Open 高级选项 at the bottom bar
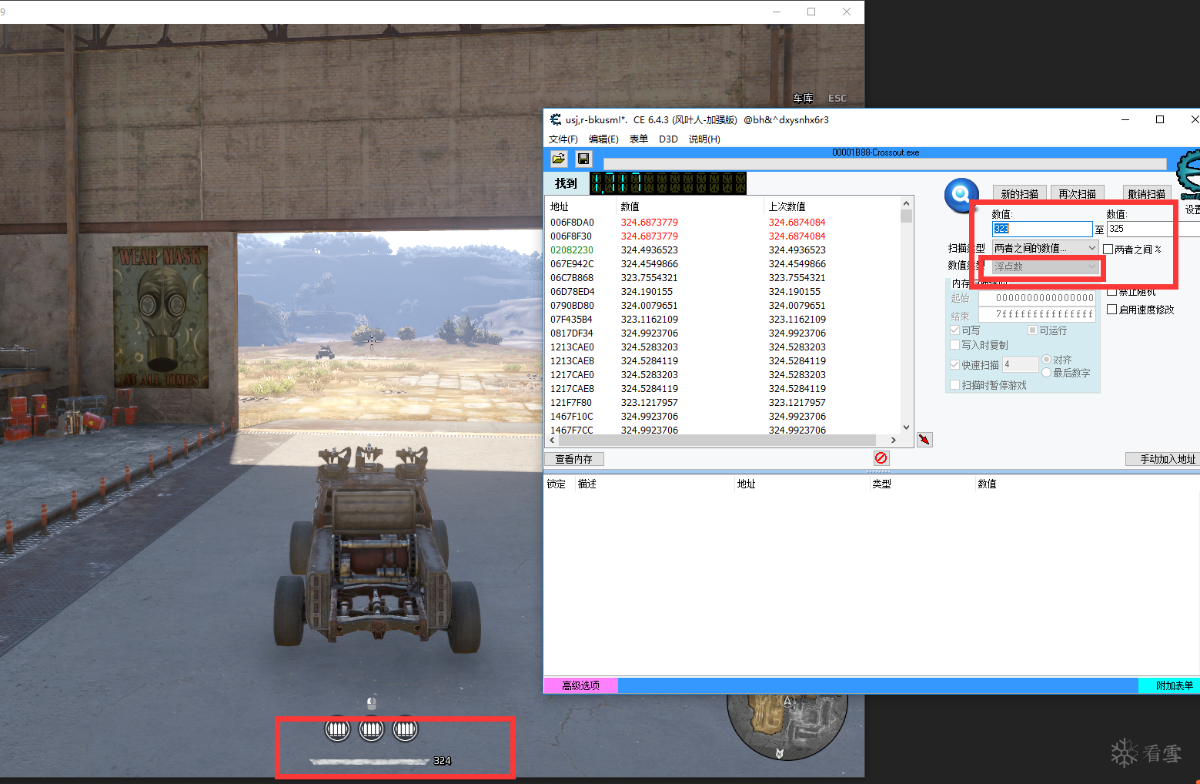Screen dimensions: 1200x784 580,685
